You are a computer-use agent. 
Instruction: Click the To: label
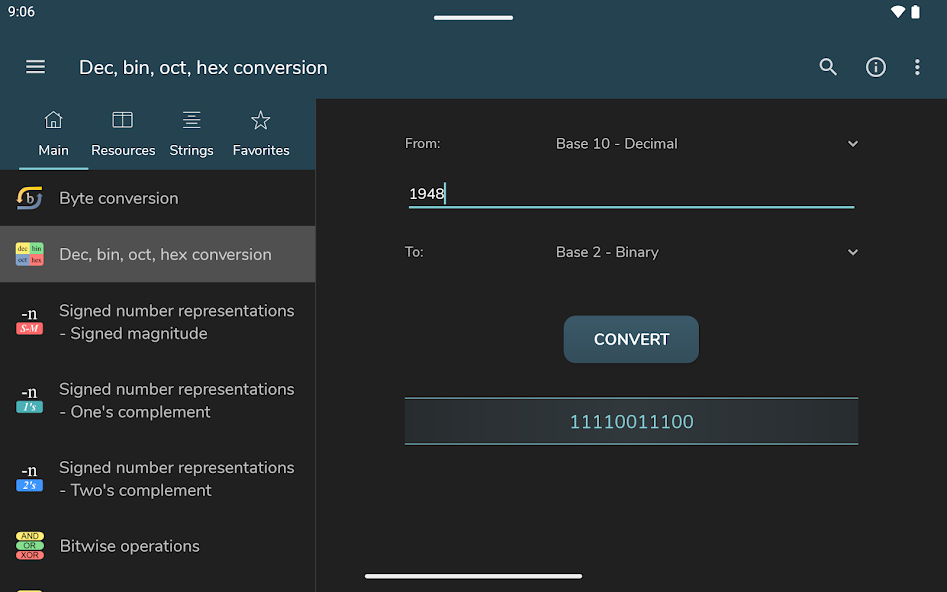point(414,252)
